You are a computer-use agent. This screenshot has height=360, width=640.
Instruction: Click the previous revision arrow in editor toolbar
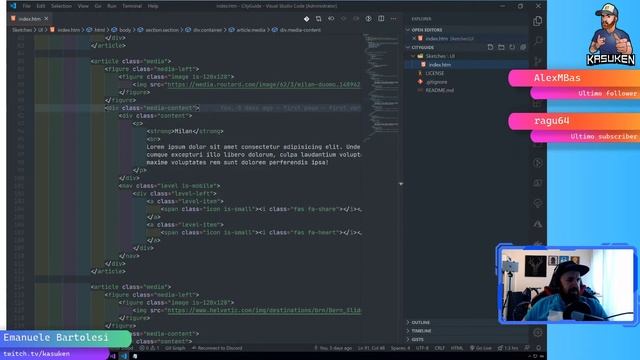[x=331, y=19]
